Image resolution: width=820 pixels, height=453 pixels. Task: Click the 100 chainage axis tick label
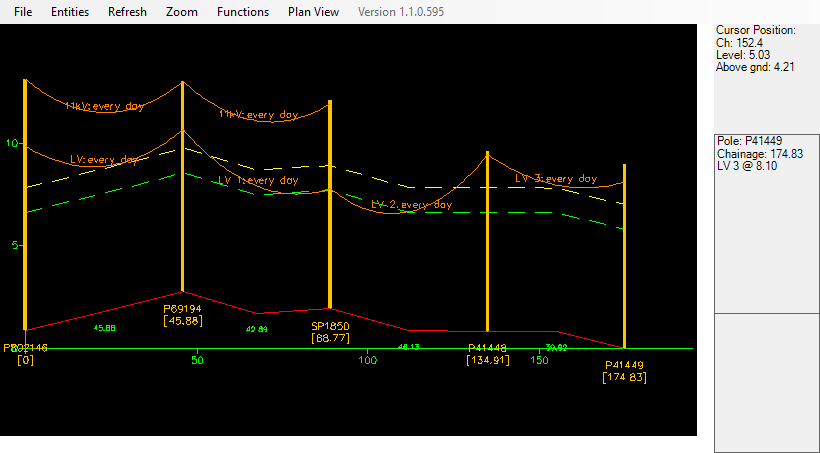click(x=368, y=360)
